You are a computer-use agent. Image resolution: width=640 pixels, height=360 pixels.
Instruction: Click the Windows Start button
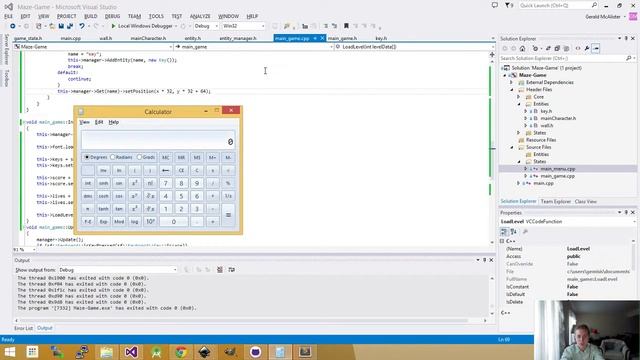click(9, 351)
